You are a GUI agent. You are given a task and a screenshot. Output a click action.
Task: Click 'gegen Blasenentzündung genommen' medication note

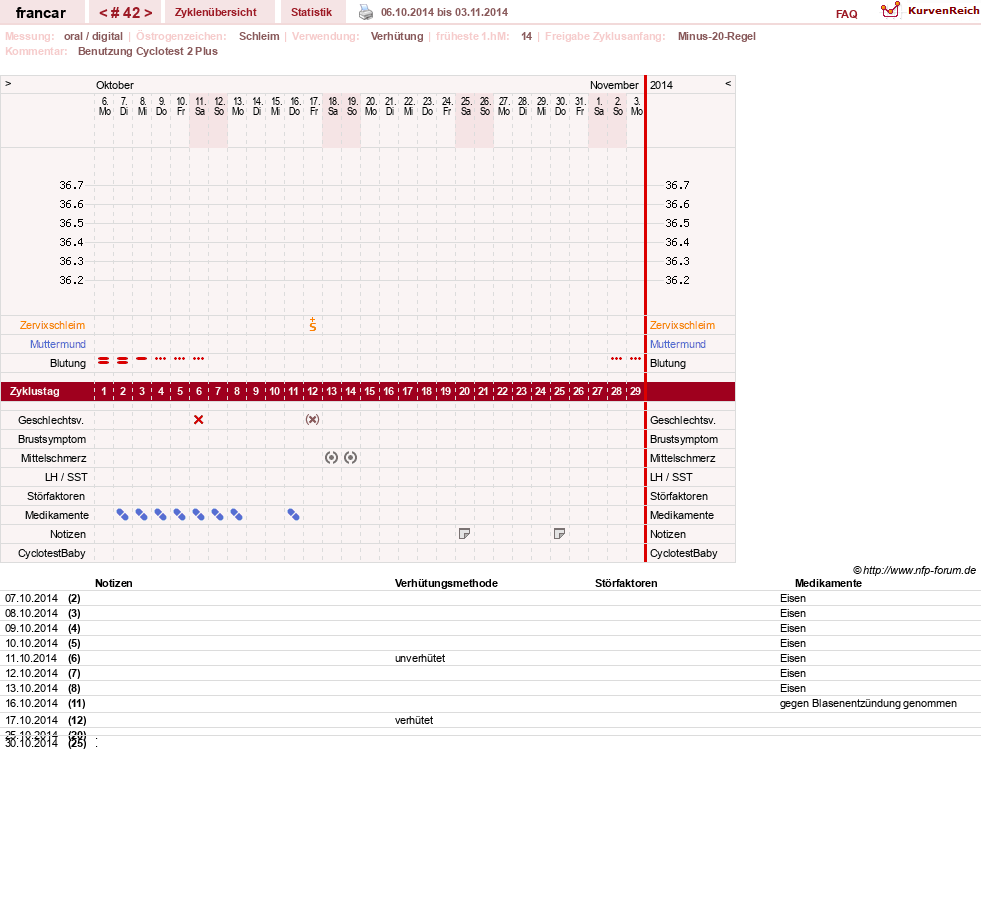[x=868, y=703]
